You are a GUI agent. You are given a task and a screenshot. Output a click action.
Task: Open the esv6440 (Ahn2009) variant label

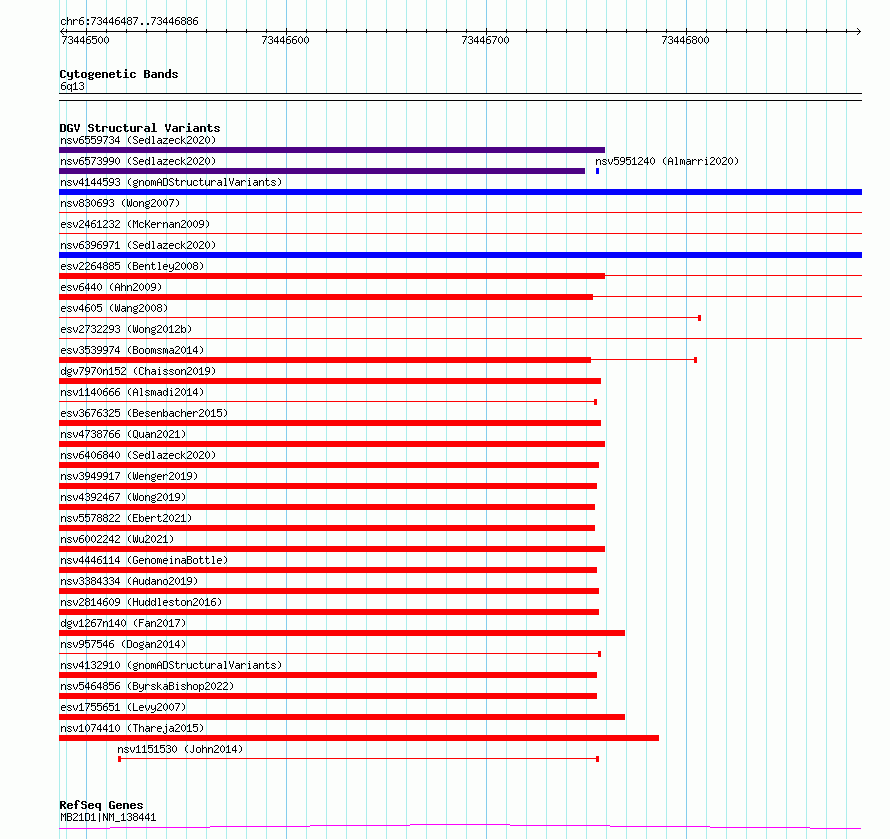[x=111, y=287]
